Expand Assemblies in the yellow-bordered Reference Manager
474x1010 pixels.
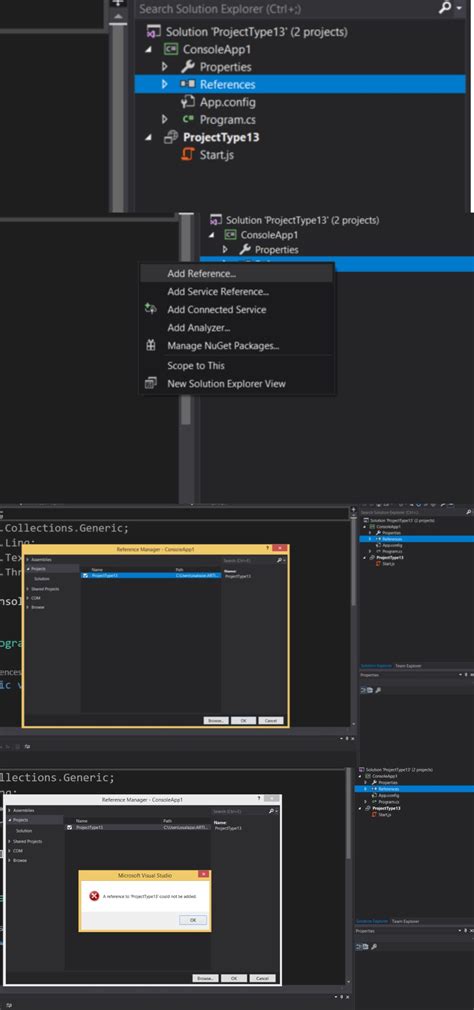[x=28, y=560]
